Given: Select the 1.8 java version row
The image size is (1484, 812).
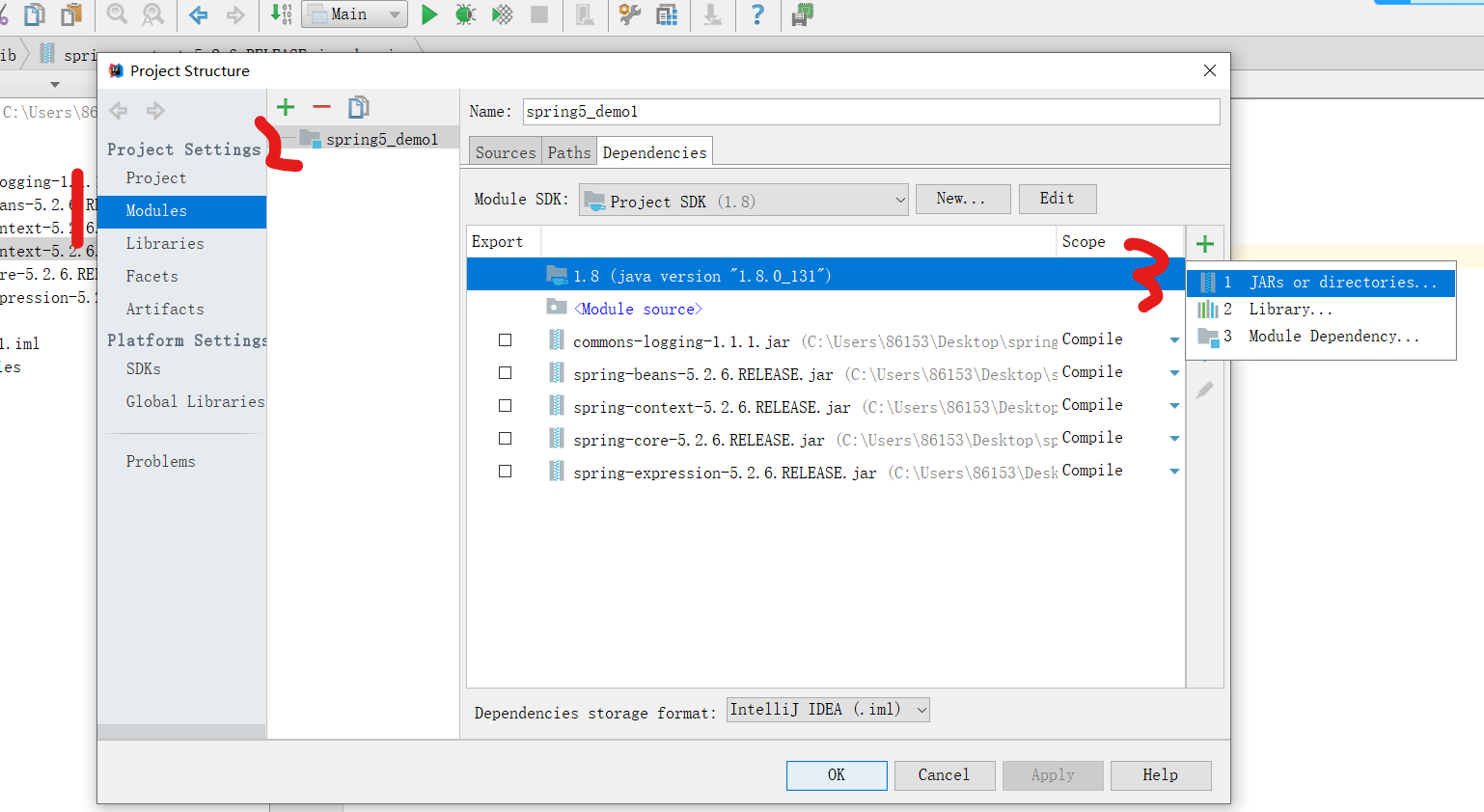Looking at the screenshot, I should [825, 275].
